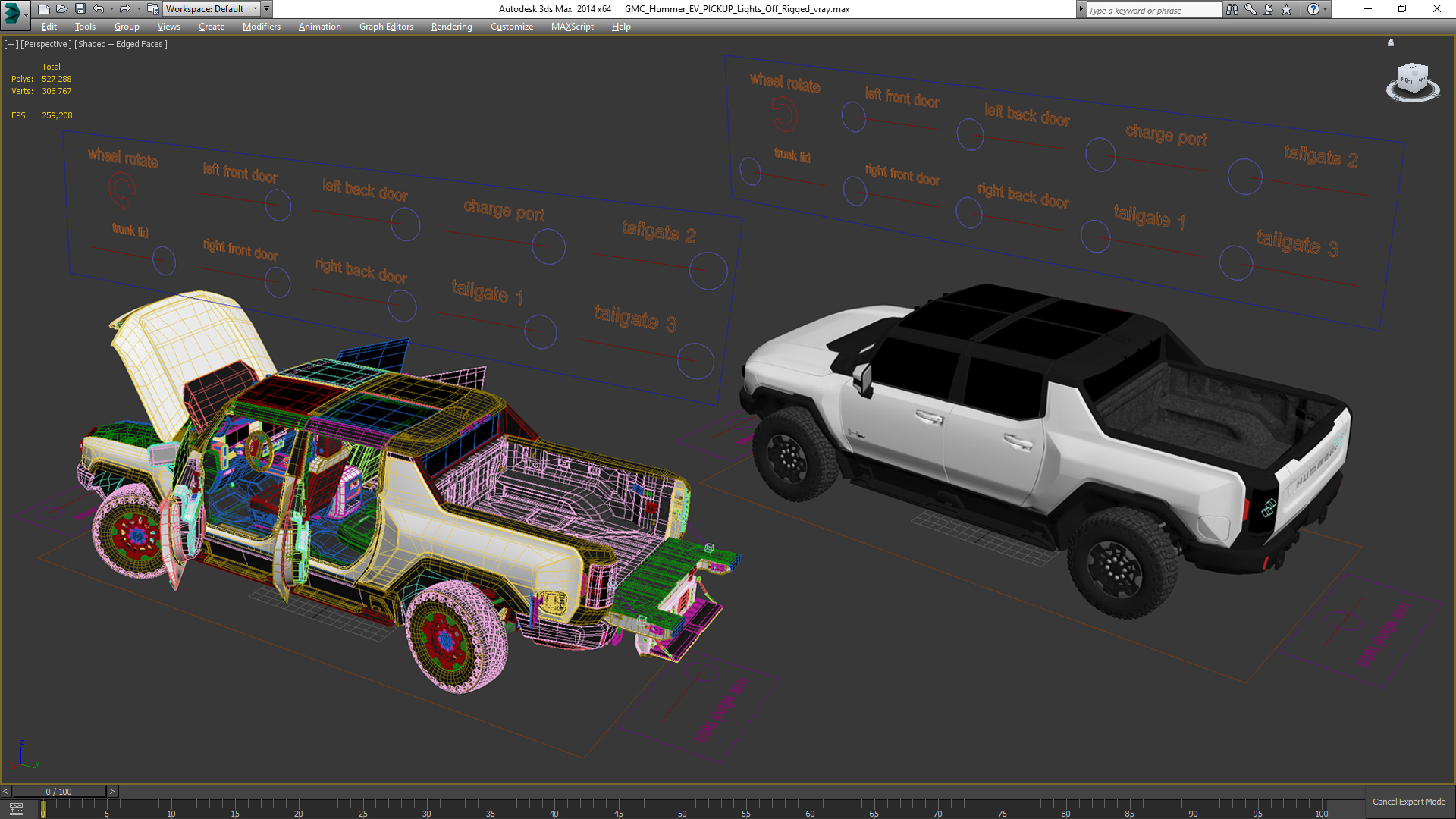This screenshot has height=819, width=1456.
Task: Click the world axis tripod gizmo
Action: coord(24,757)
